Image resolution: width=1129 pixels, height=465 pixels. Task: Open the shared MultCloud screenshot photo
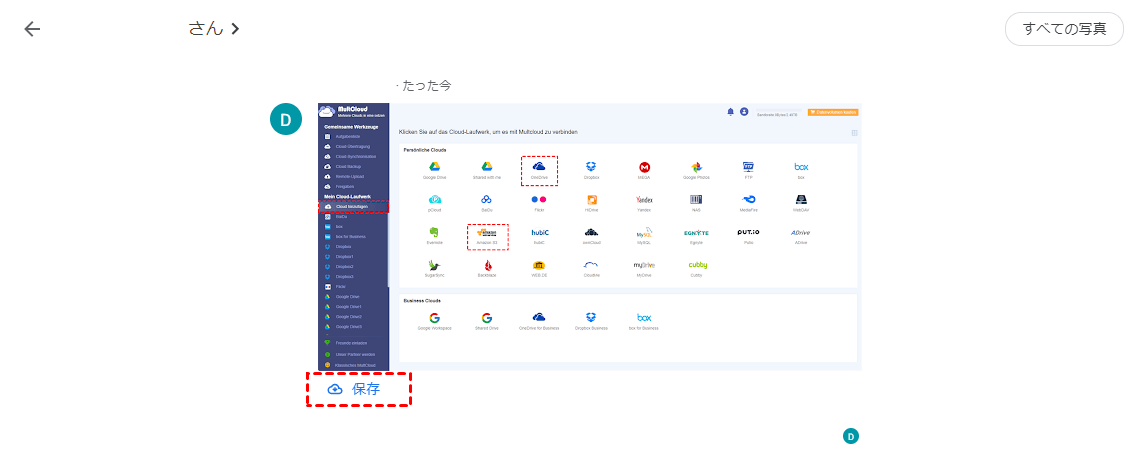pyautogui.click(x=589, y=237)
